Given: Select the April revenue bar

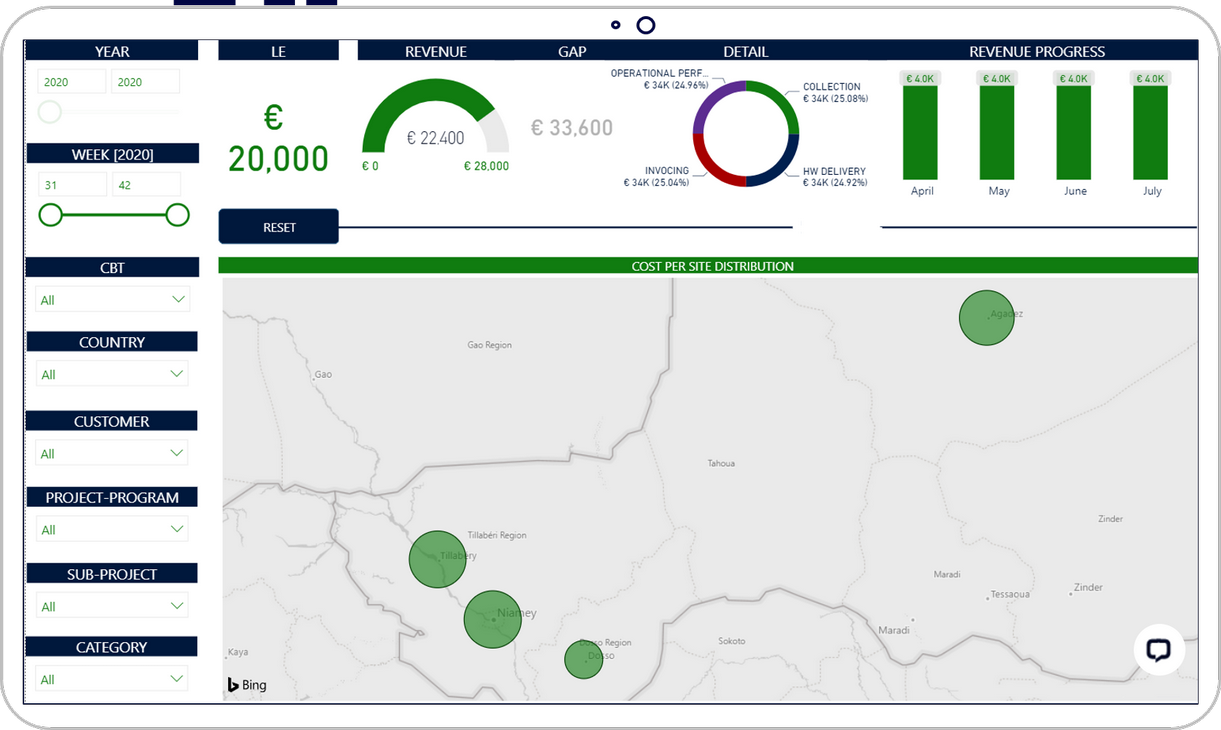Looking at the screenshot, I should coord(920,132).
